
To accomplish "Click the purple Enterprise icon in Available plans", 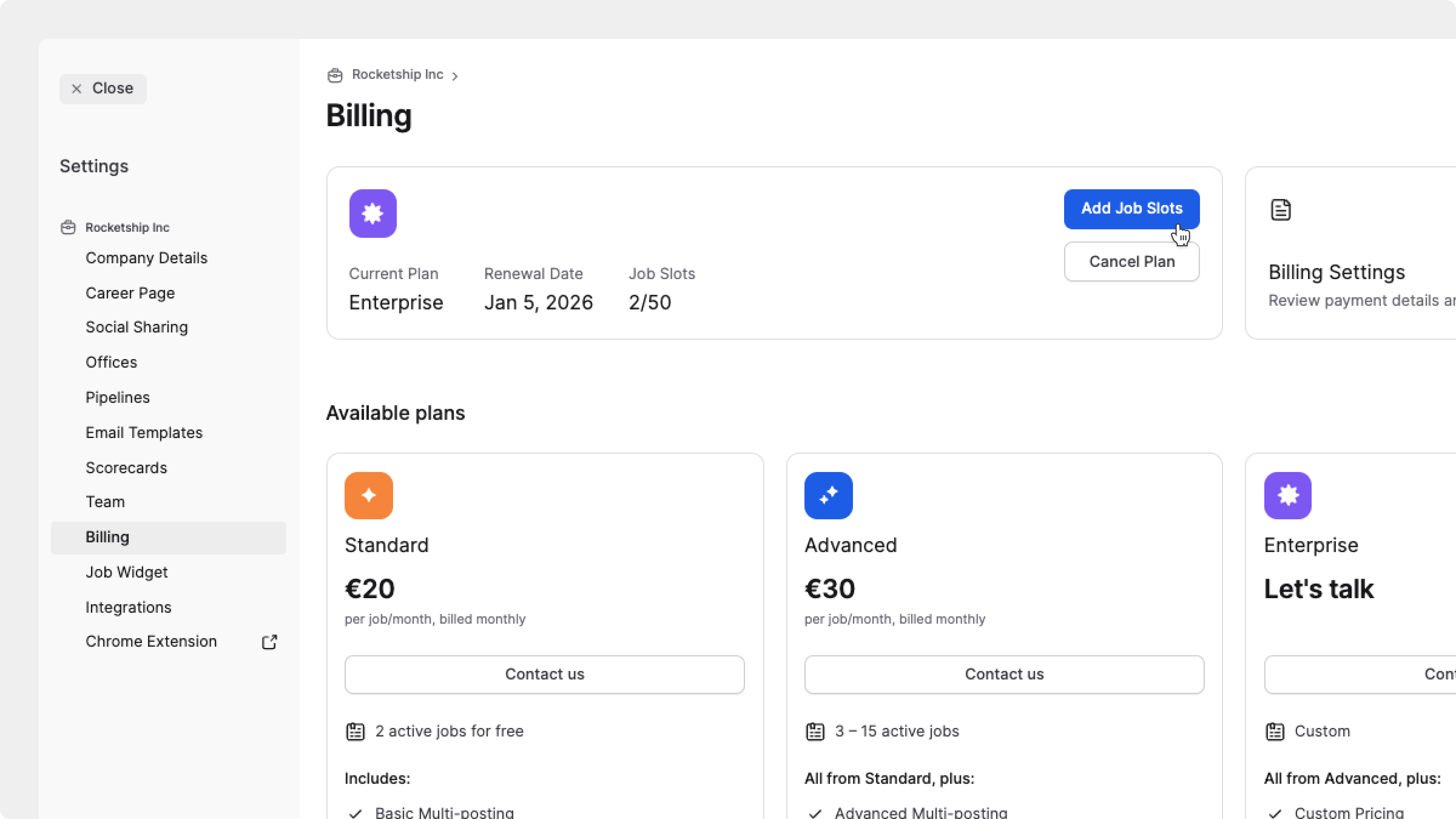I will tap(1288, 495).
